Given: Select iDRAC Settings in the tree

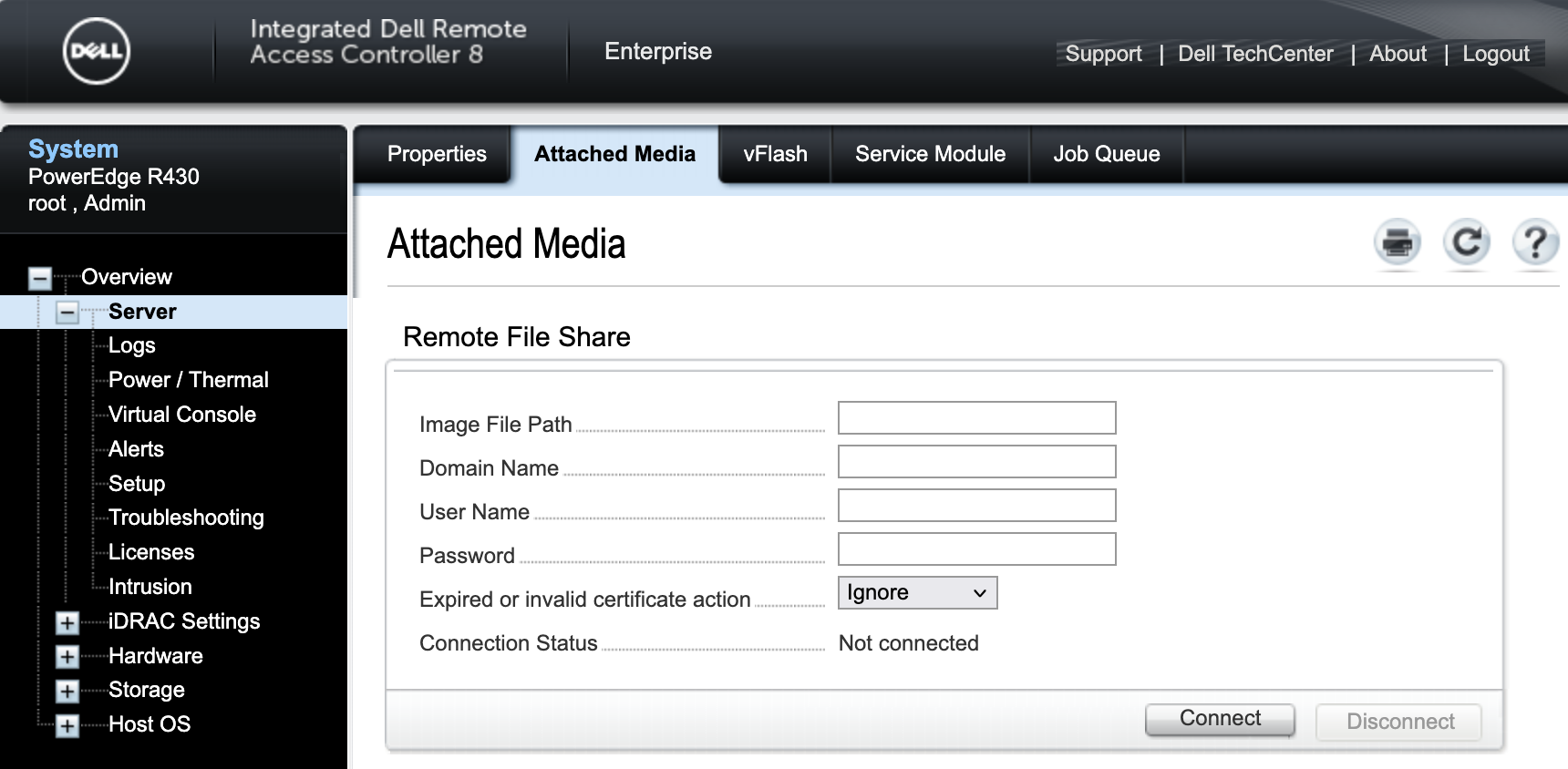Looking at the screenshot, I should pyautogui.click(x=184, y=621).
